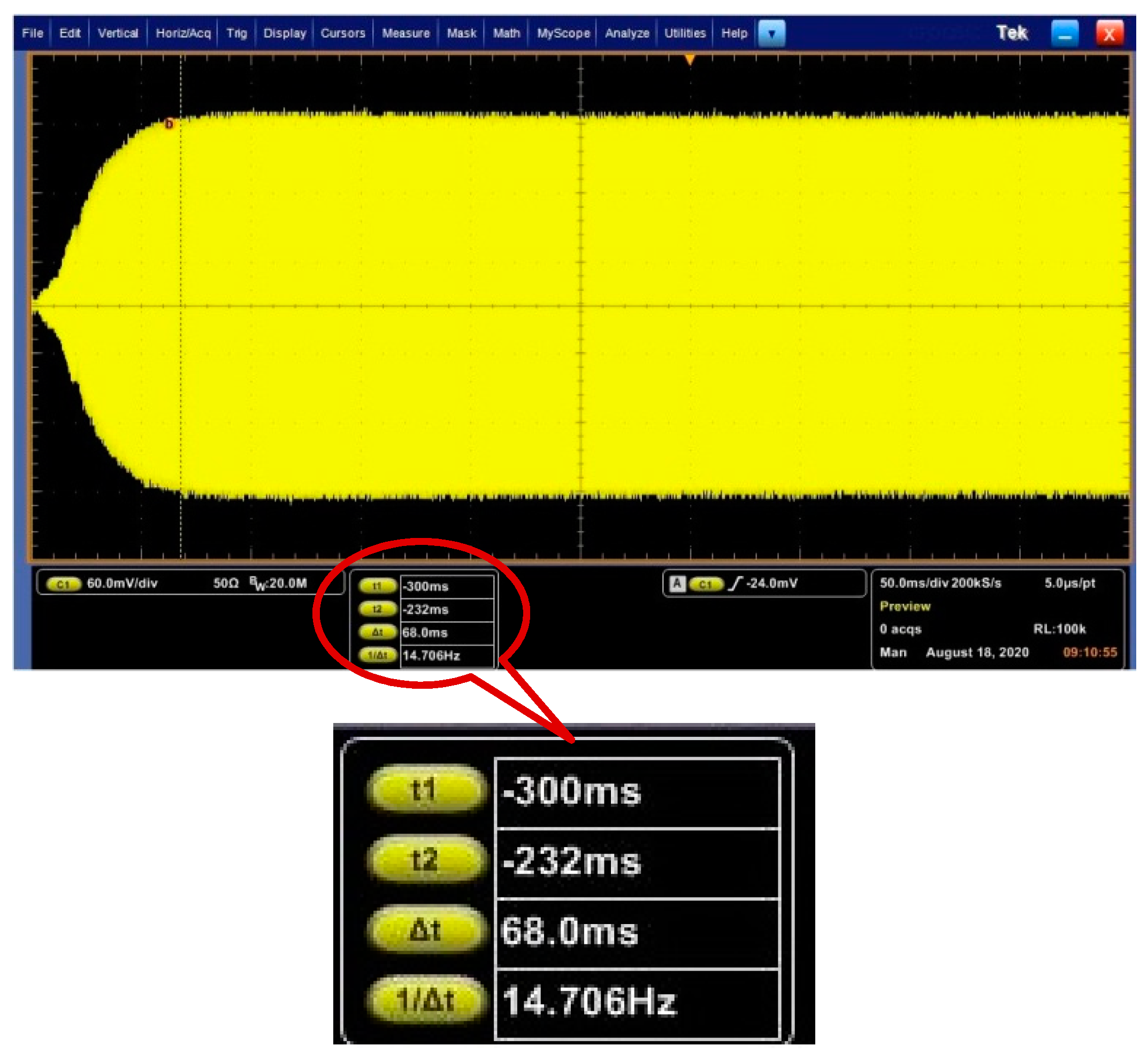Select the t1 cursor badge in small readout

point(377,586)
